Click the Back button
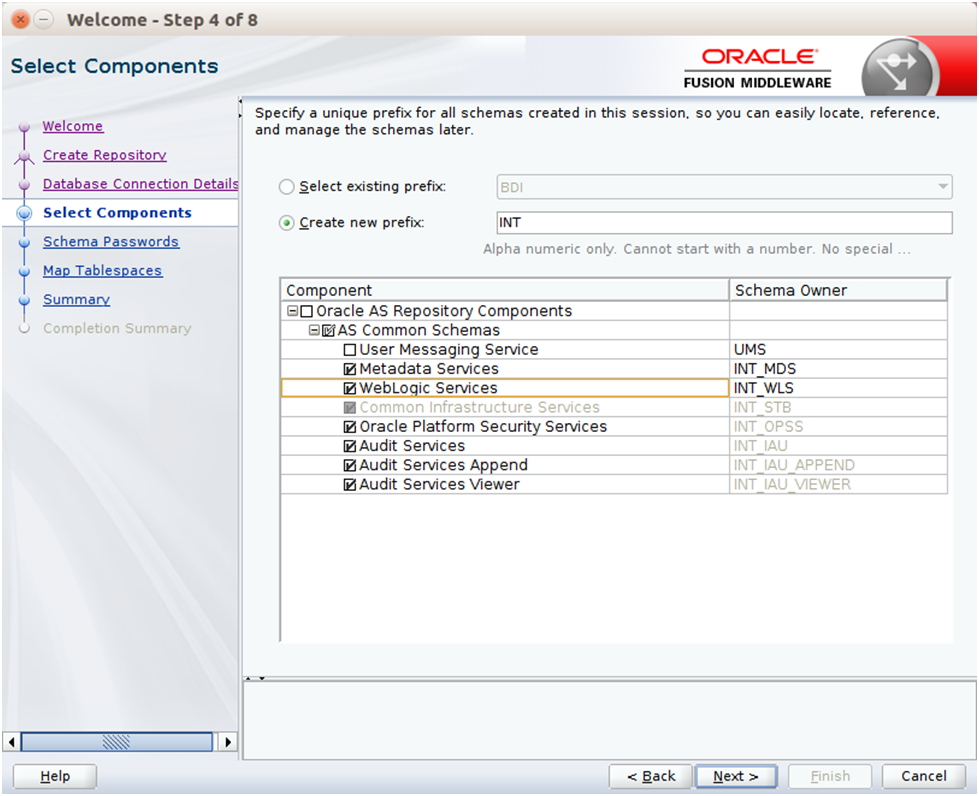 651,777
